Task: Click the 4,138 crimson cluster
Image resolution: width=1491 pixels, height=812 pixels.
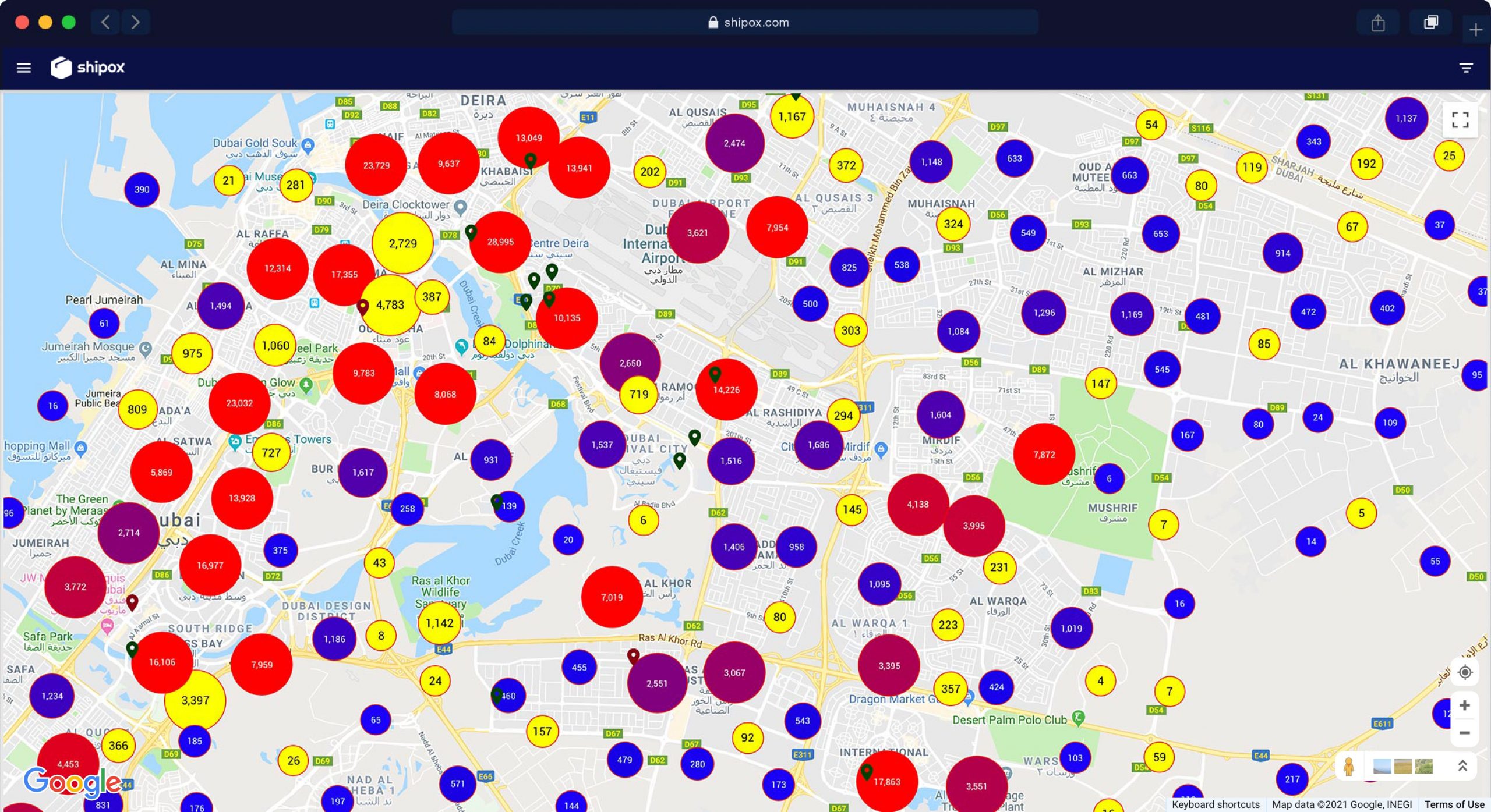Action: click(918, 505)
